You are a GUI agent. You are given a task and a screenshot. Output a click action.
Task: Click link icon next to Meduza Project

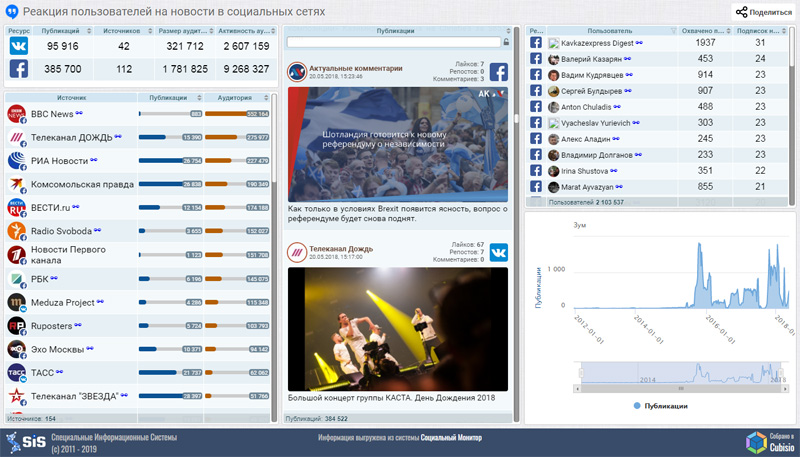tap(101, 301)
